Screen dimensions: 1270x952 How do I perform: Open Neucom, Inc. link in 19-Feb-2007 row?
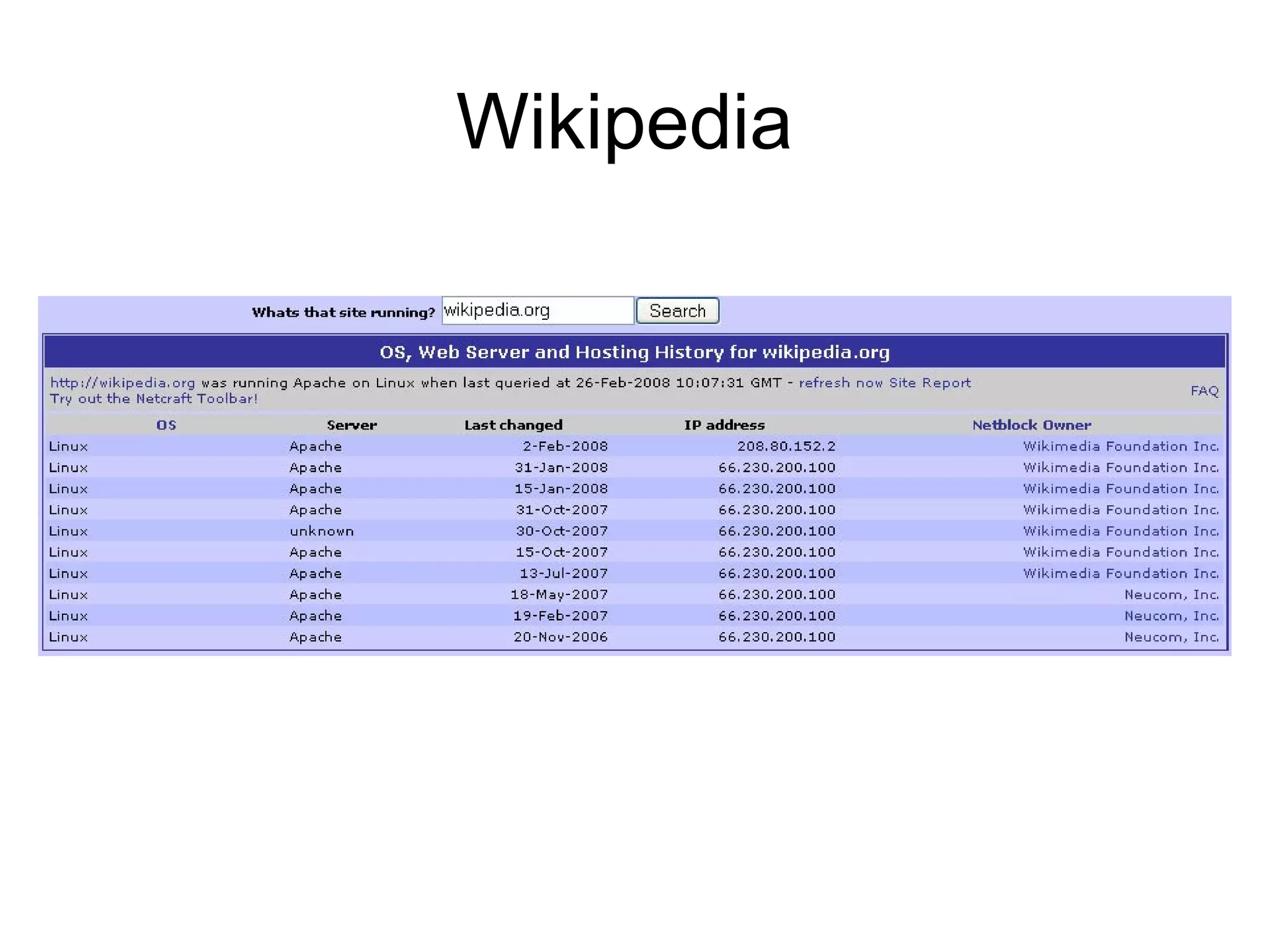tap(1171, 615)
